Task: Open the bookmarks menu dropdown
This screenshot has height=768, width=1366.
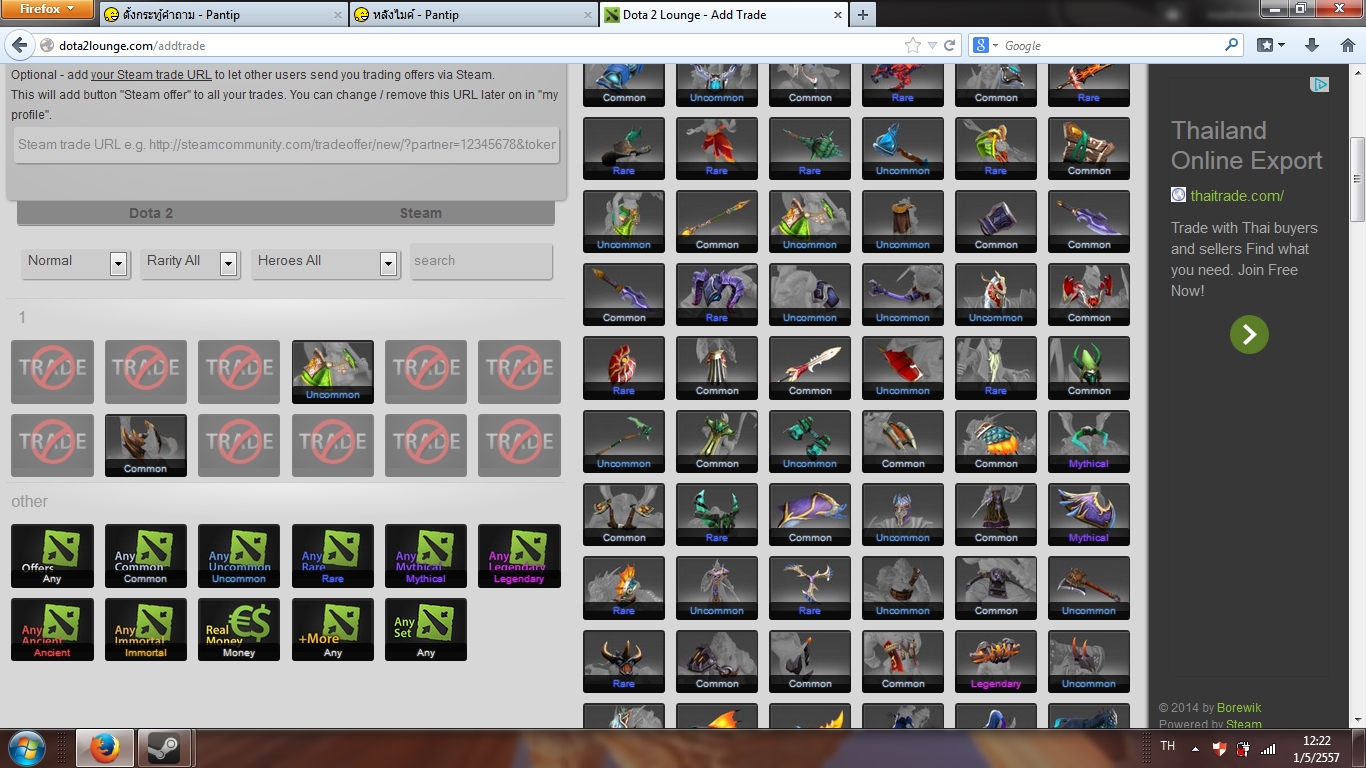Action: point(1271,45)
